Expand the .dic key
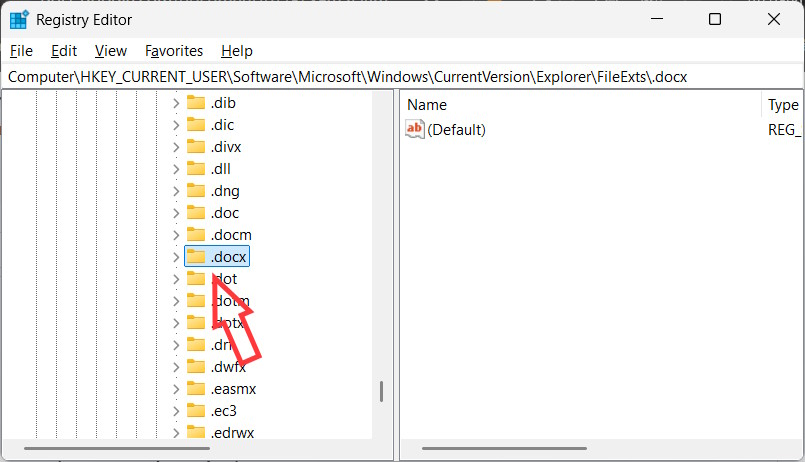This screenshot has width=805, height=462. (x=176, y=125)
